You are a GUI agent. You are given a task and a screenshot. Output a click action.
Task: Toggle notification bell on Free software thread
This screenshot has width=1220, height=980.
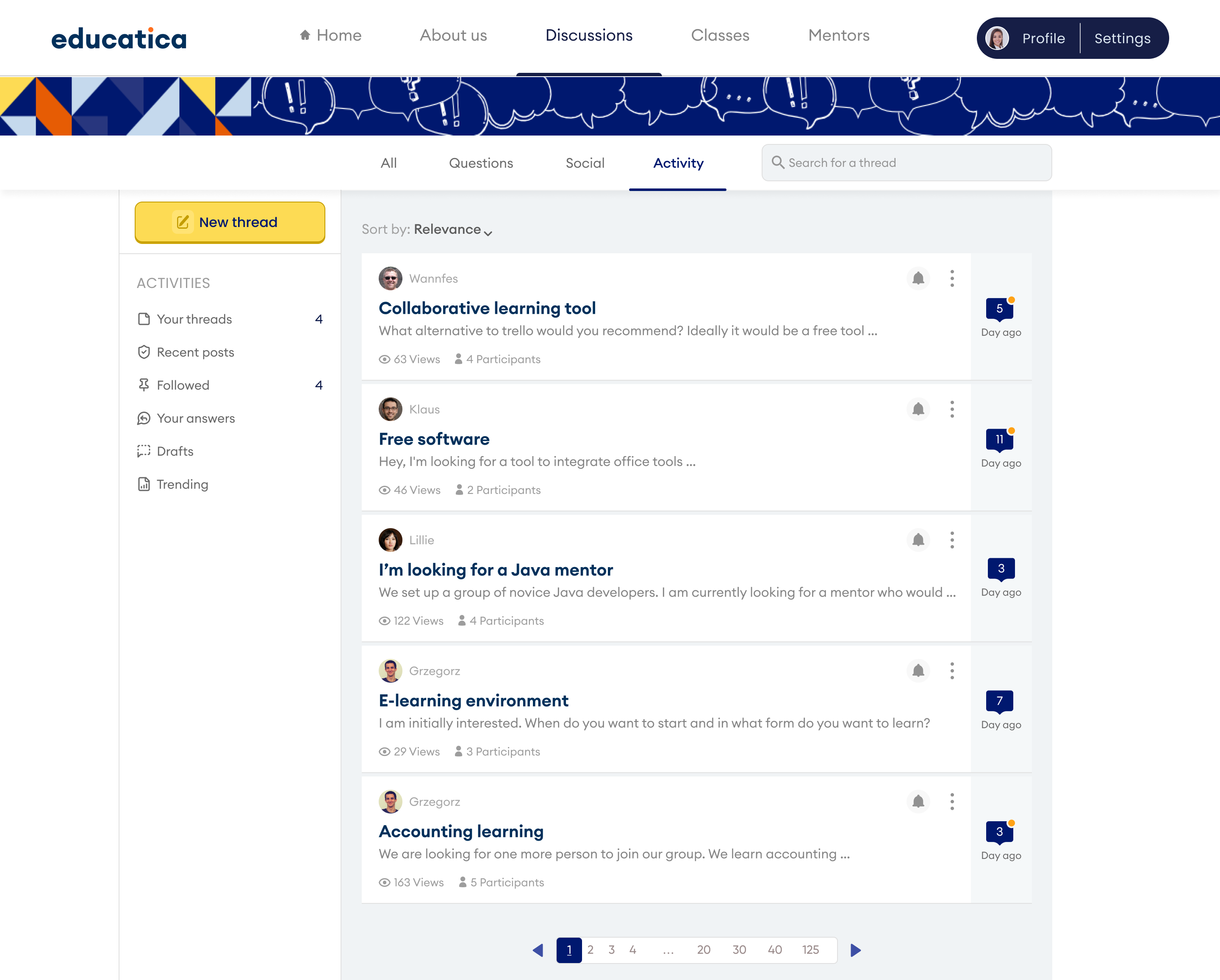918,409
